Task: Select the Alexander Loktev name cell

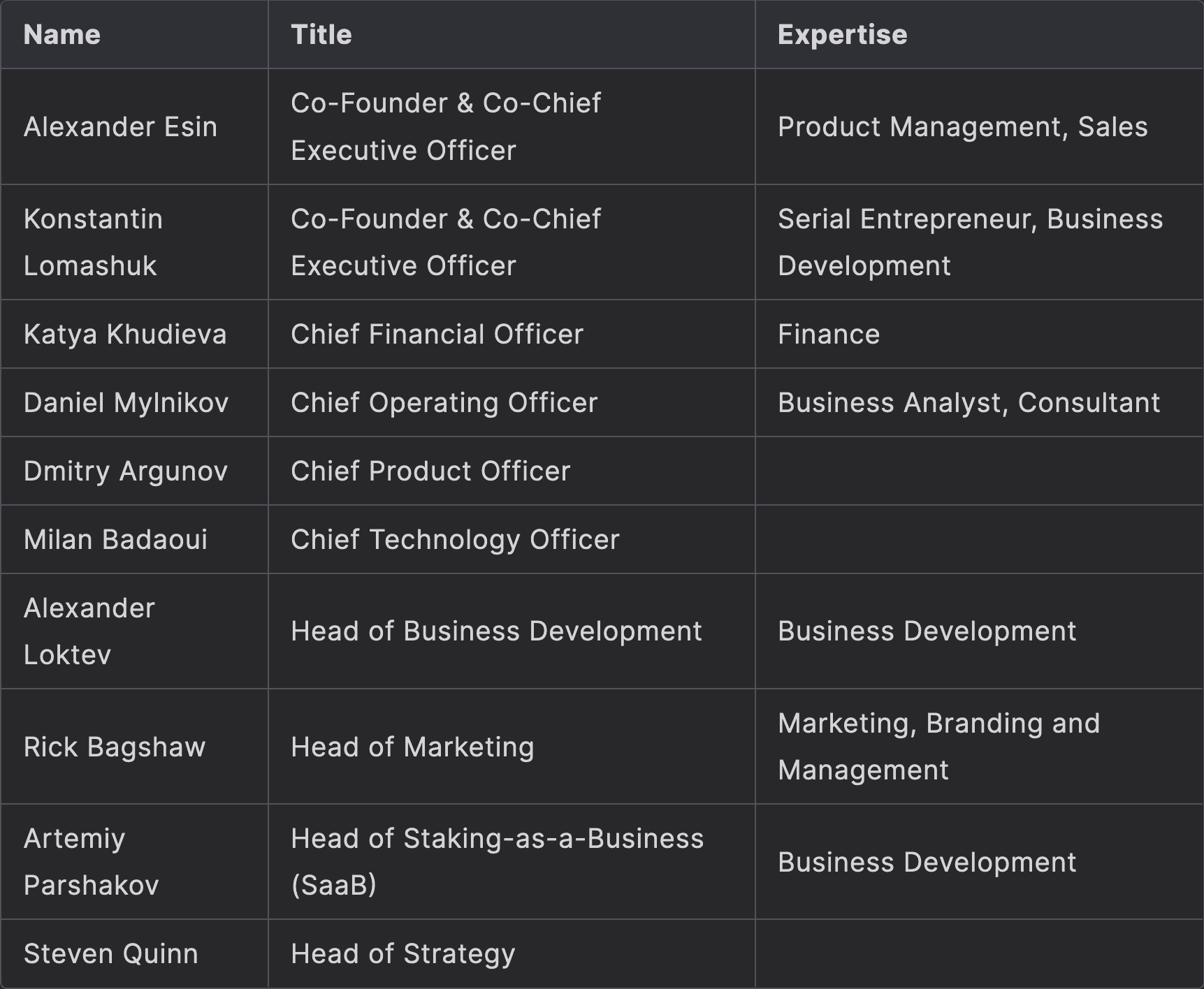Action: tap(89, 631)
